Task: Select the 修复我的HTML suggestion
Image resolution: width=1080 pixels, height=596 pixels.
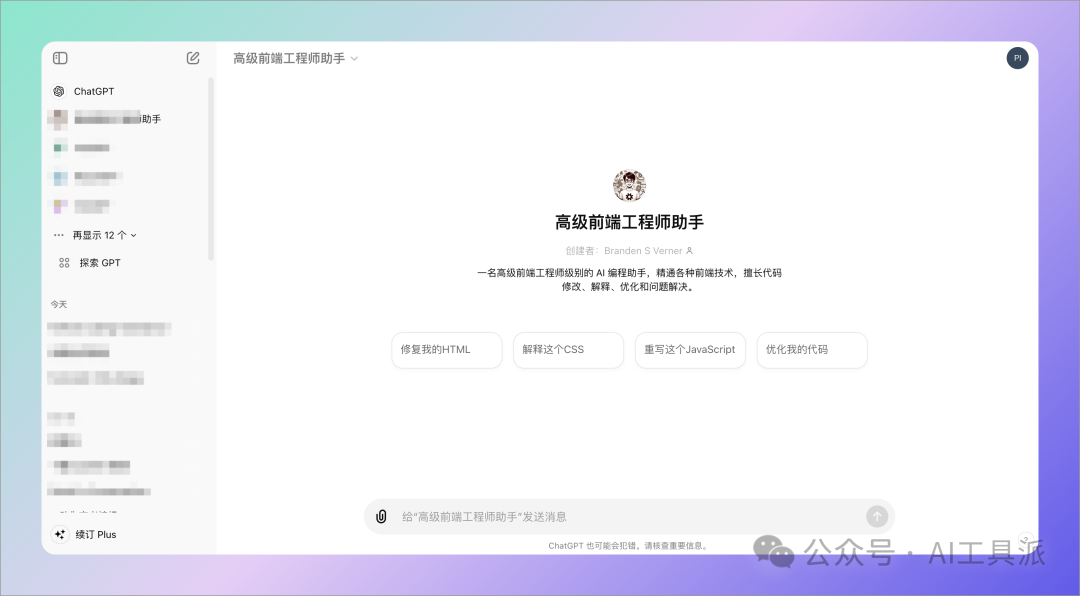Action: click(446, 350)
